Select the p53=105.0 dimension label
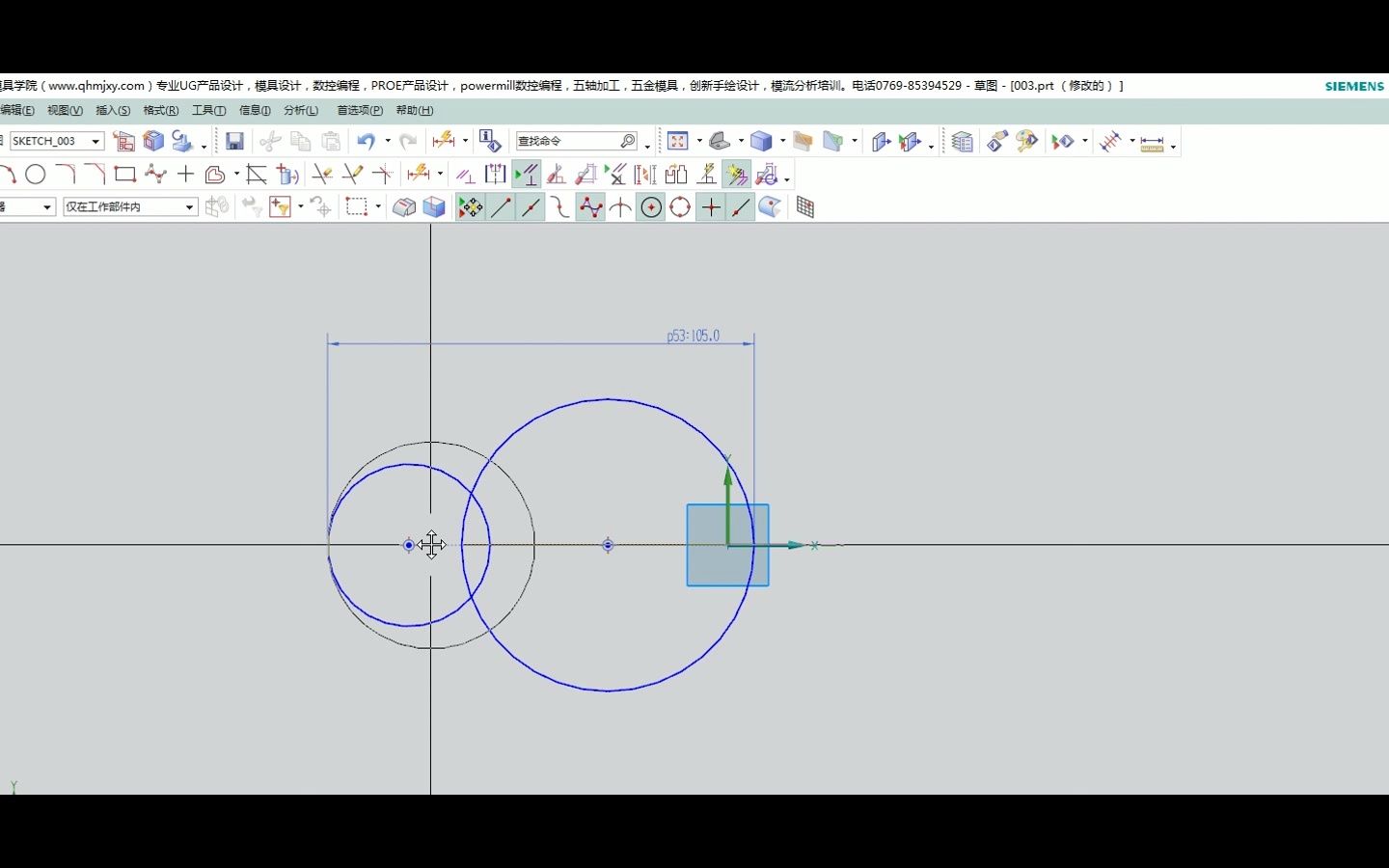 (693, 336)
